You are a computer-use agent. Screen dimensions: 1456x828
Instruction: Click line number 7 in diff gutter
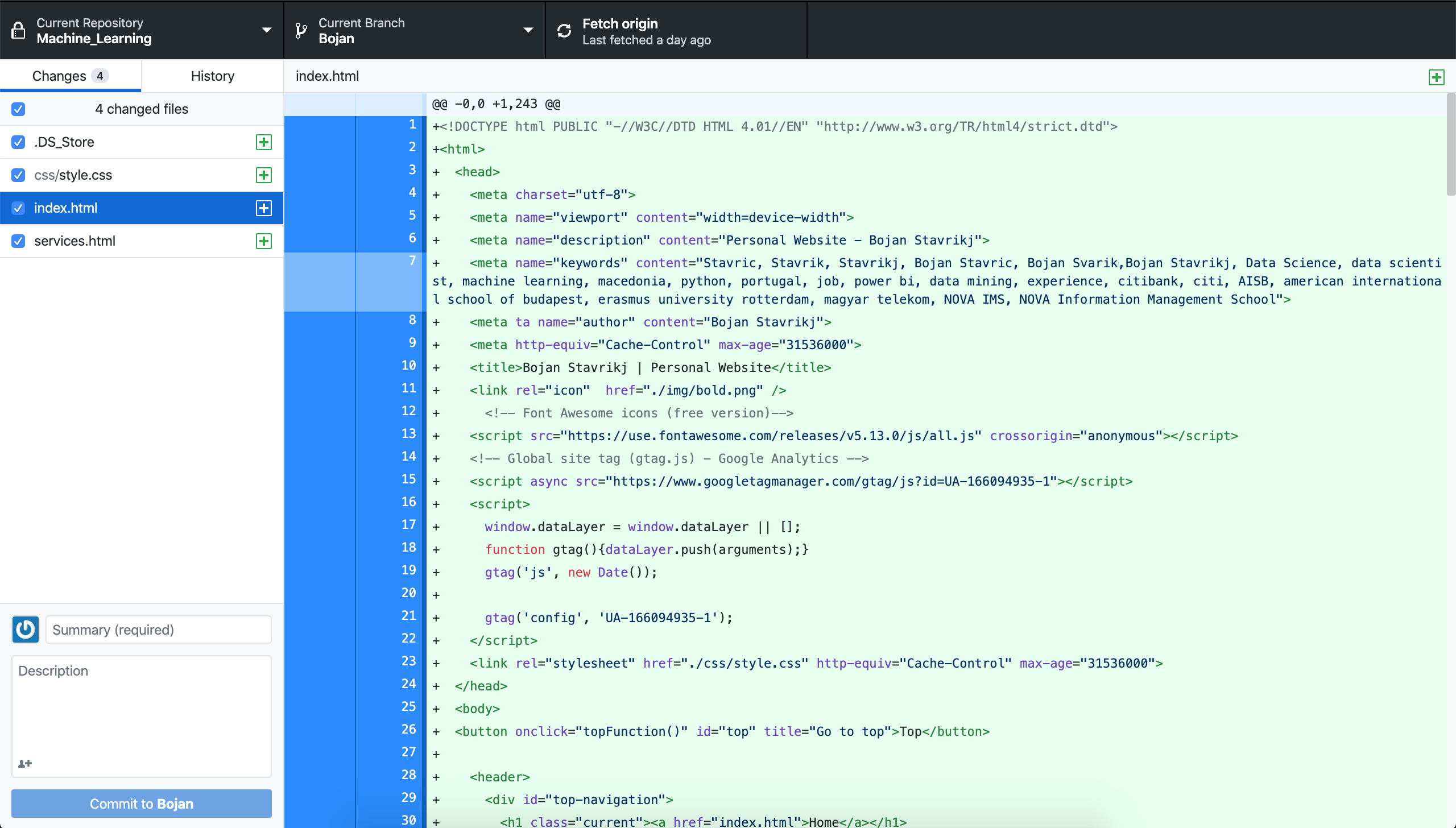[x=412, y=261]
